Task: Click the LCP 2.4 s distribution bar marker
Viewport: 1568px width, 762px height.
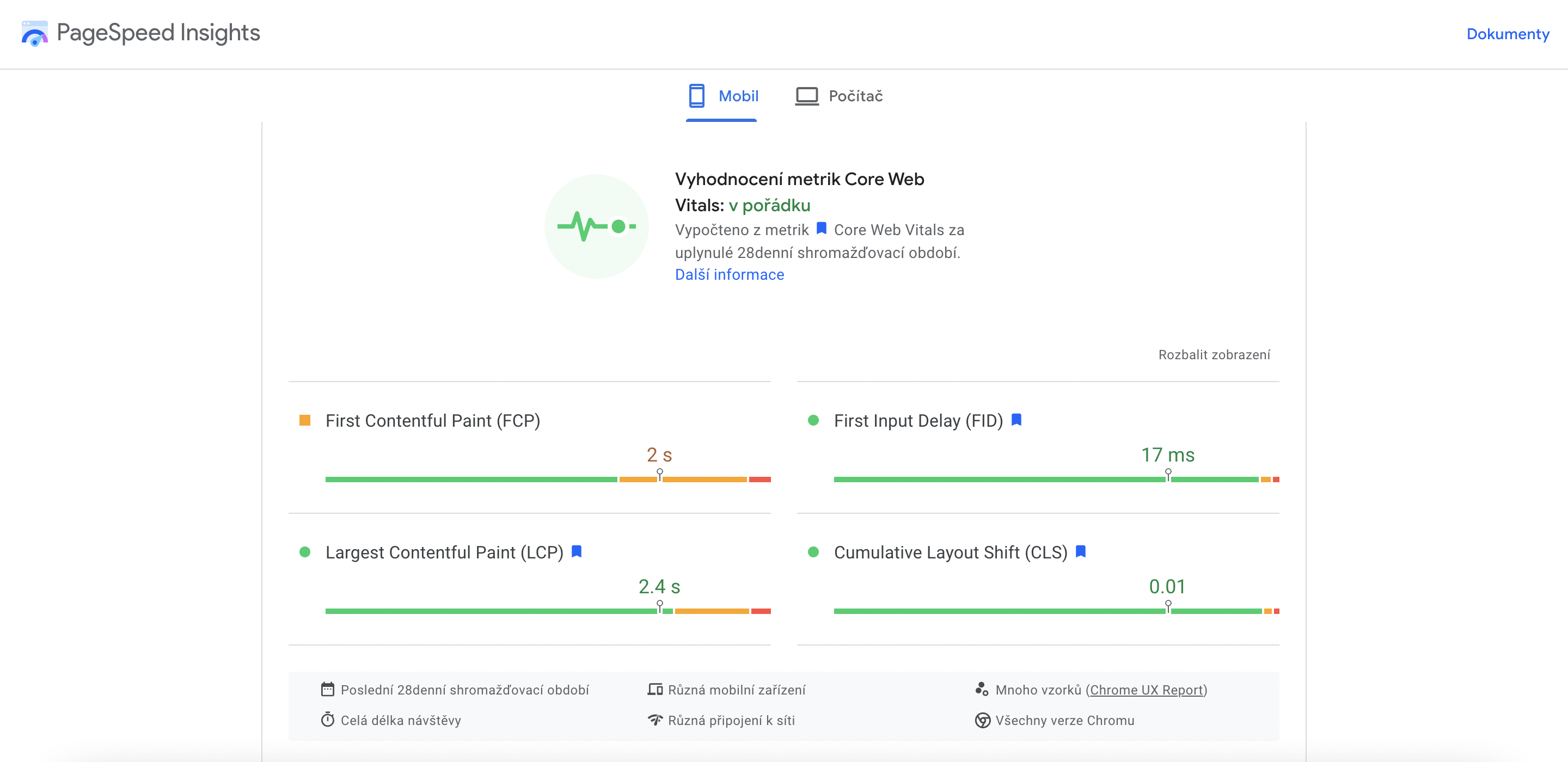Action: point(659,605)
